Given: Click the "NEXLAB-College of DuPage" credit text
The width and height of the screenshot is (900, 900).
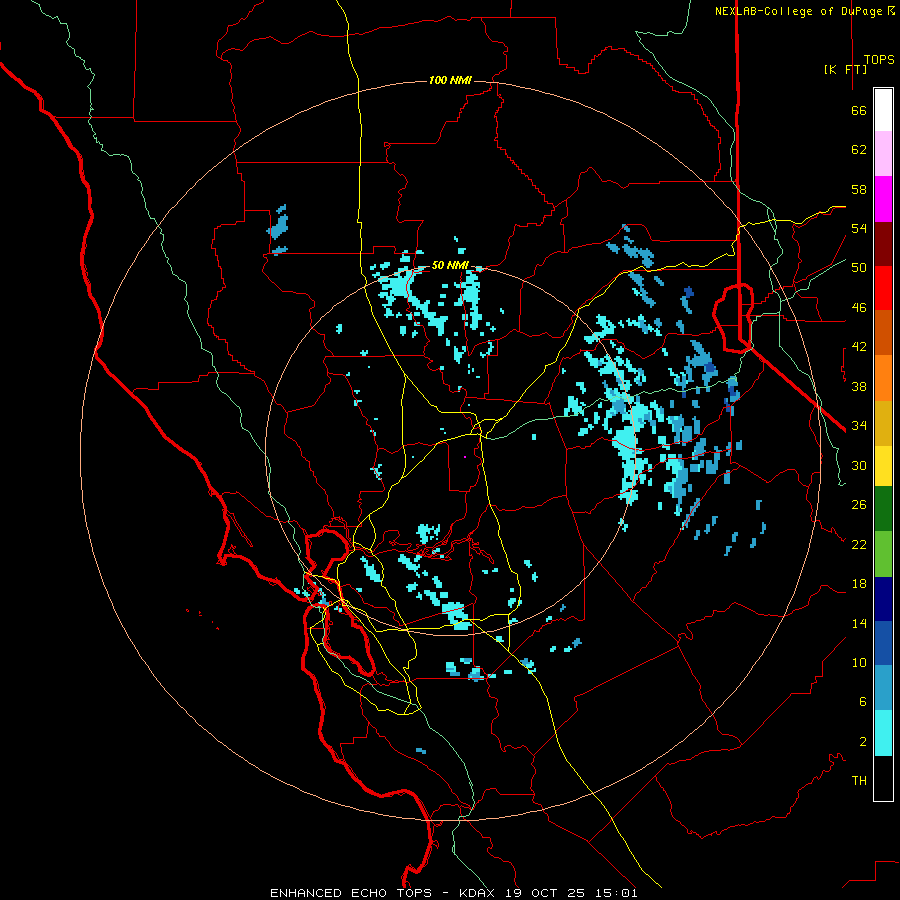Looking at the screenshot, I should pos(800,11).
